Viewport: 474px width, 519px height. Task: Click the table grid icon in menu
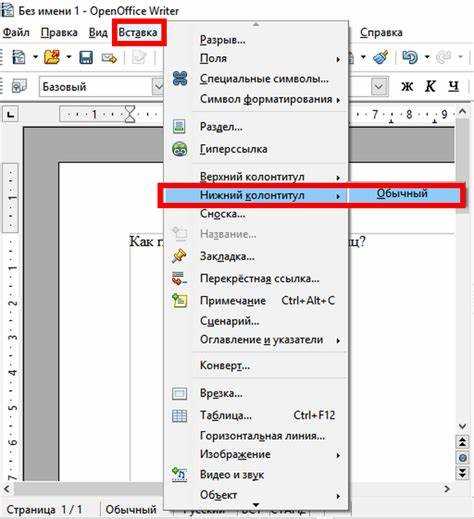(x=179, y=416)
